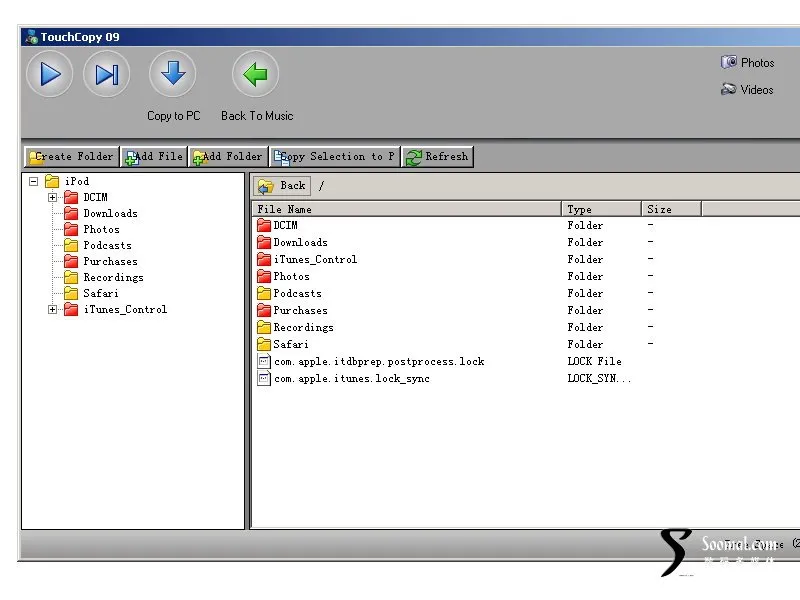
Task: Click the Add File button
Action: tap(154, 157)
